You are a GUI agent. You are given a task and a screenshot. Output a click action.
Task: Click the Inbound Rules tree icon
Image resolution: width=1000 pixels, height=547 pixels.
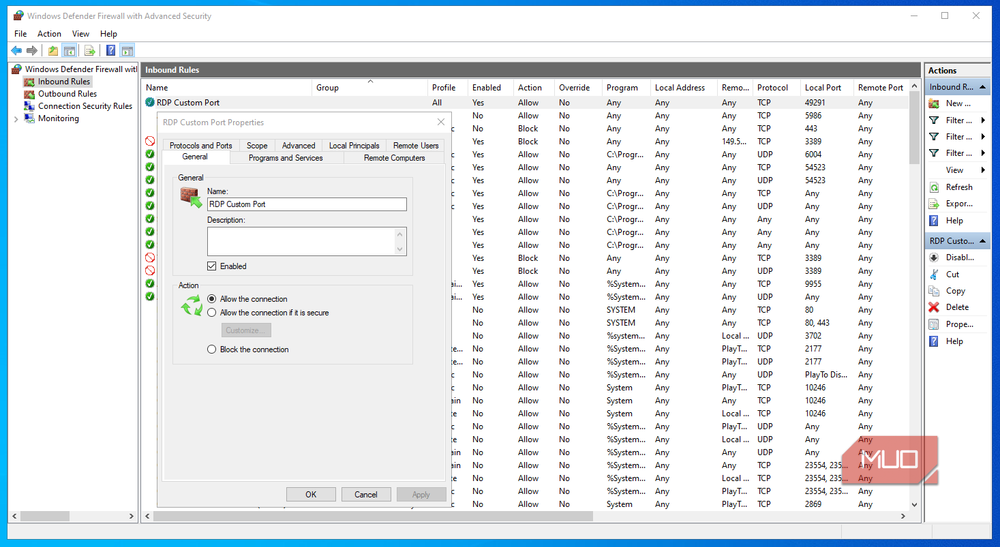click(x=29, y=82)
